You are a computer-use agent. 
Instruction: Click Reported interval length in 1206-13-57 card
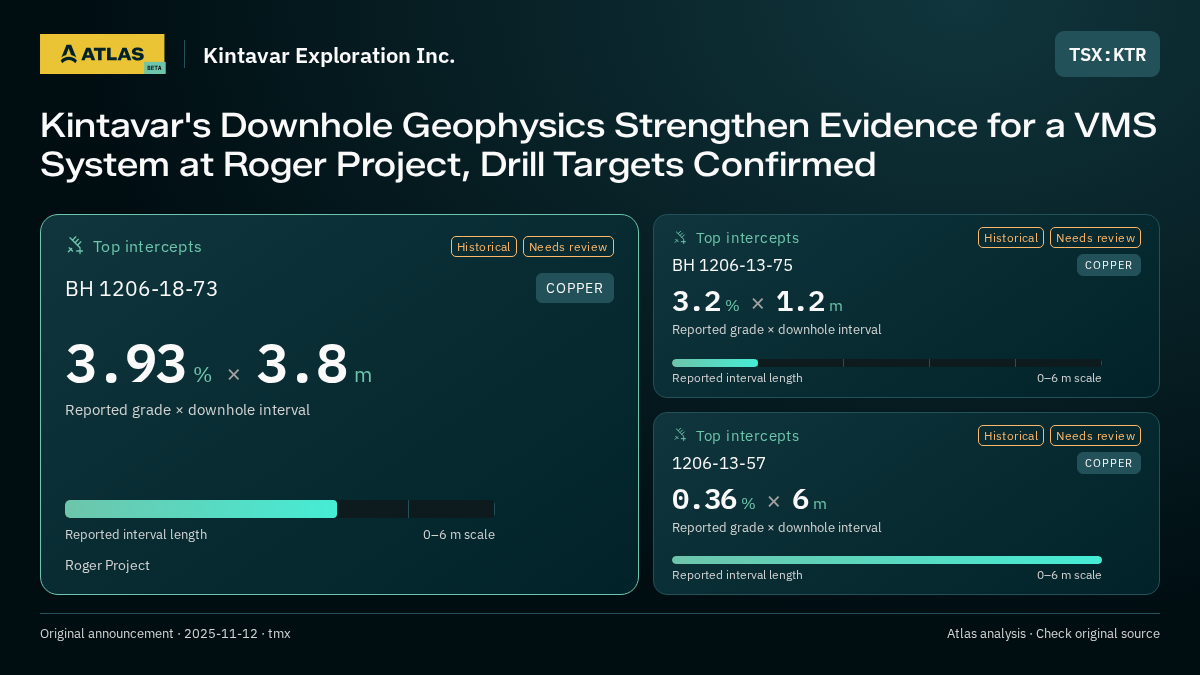(737, 575)
